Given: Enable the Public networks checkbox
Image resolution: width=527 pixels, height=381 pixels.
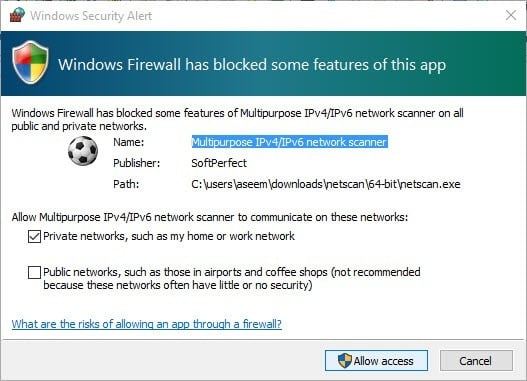Looking at the screenshot, I should coord(34,272).
